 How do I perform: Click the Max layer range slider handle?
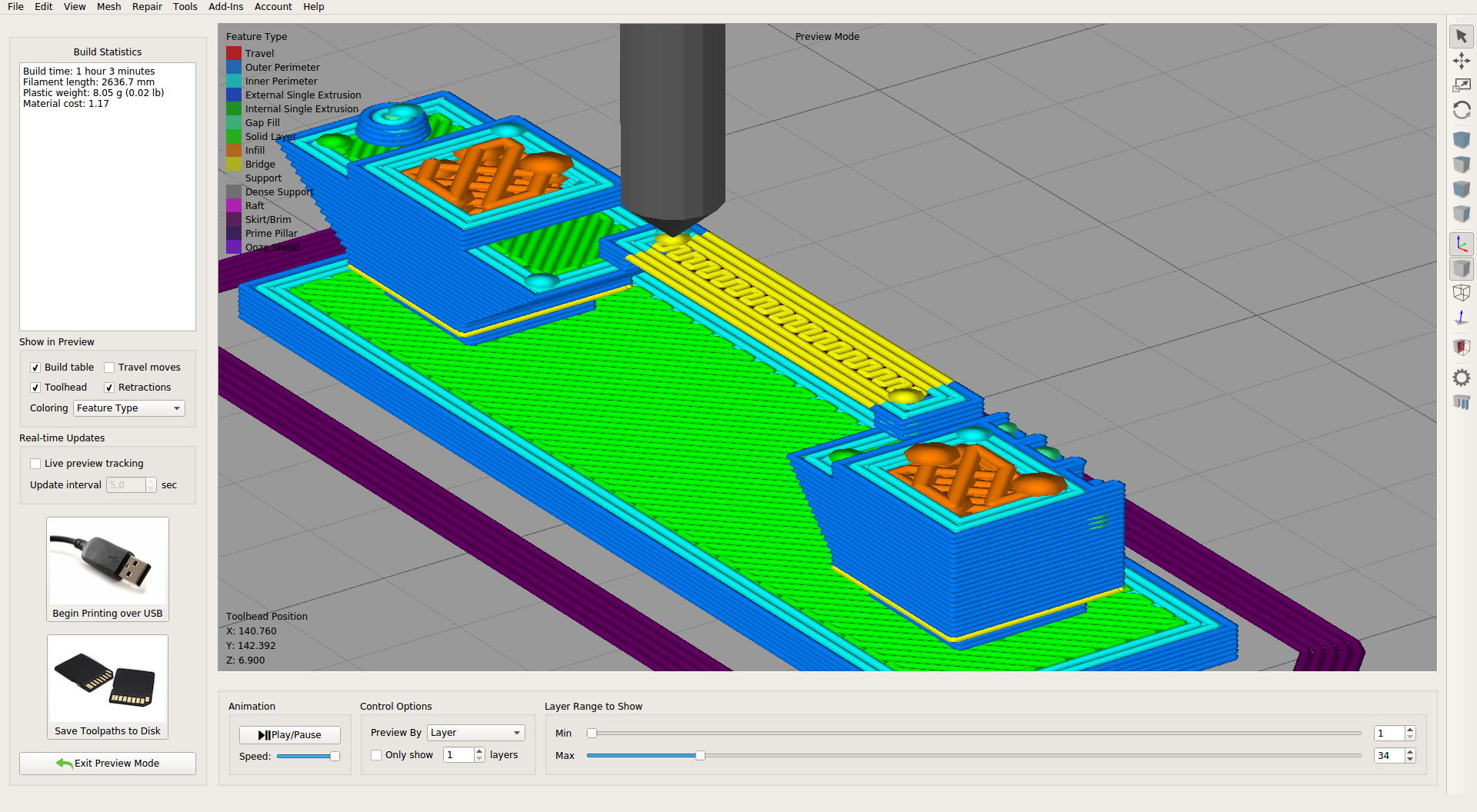click(x=700, y=756)
